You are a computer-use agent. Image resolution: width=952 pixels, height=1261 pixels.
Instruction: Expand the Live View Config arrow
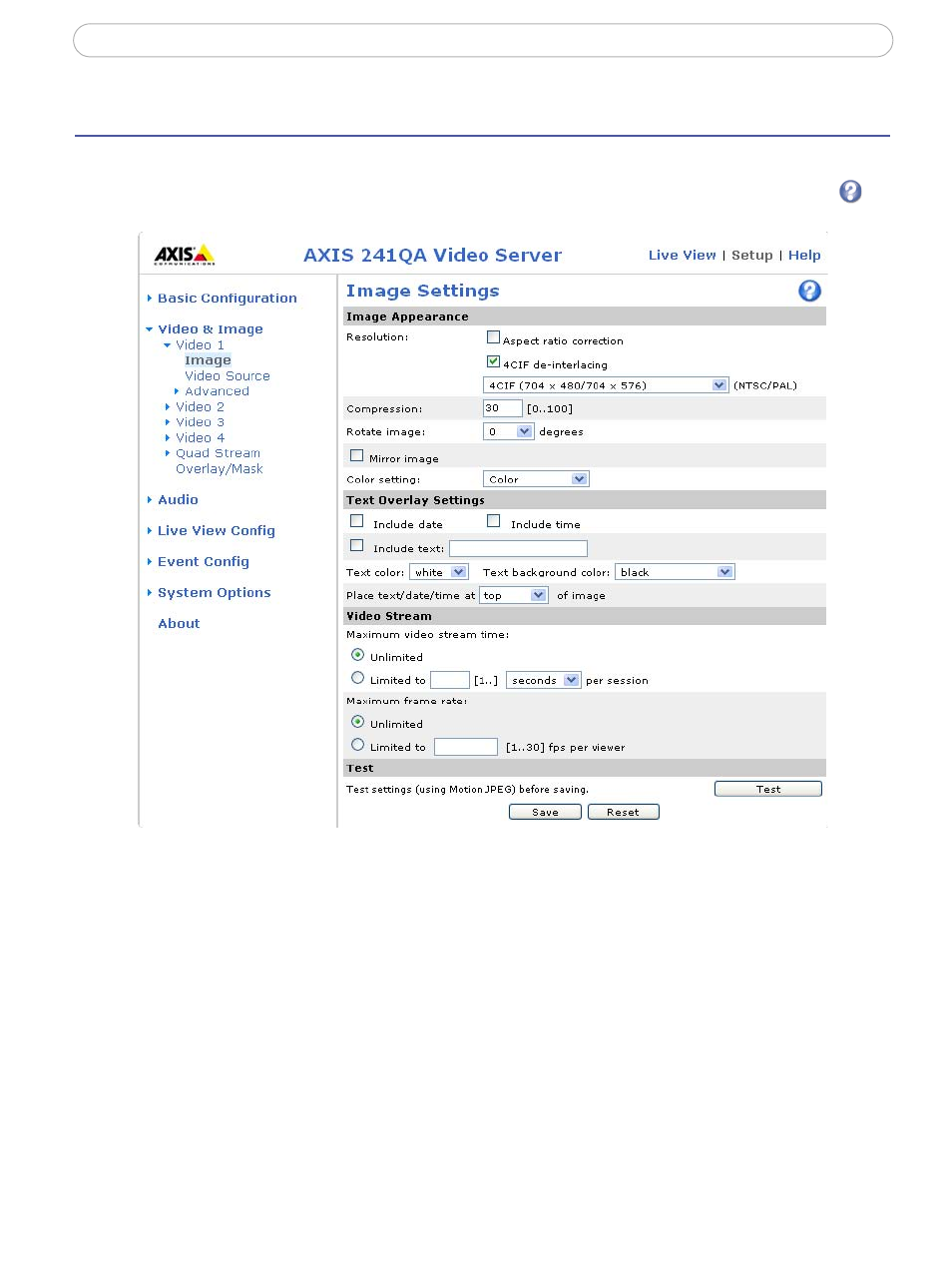150,530
